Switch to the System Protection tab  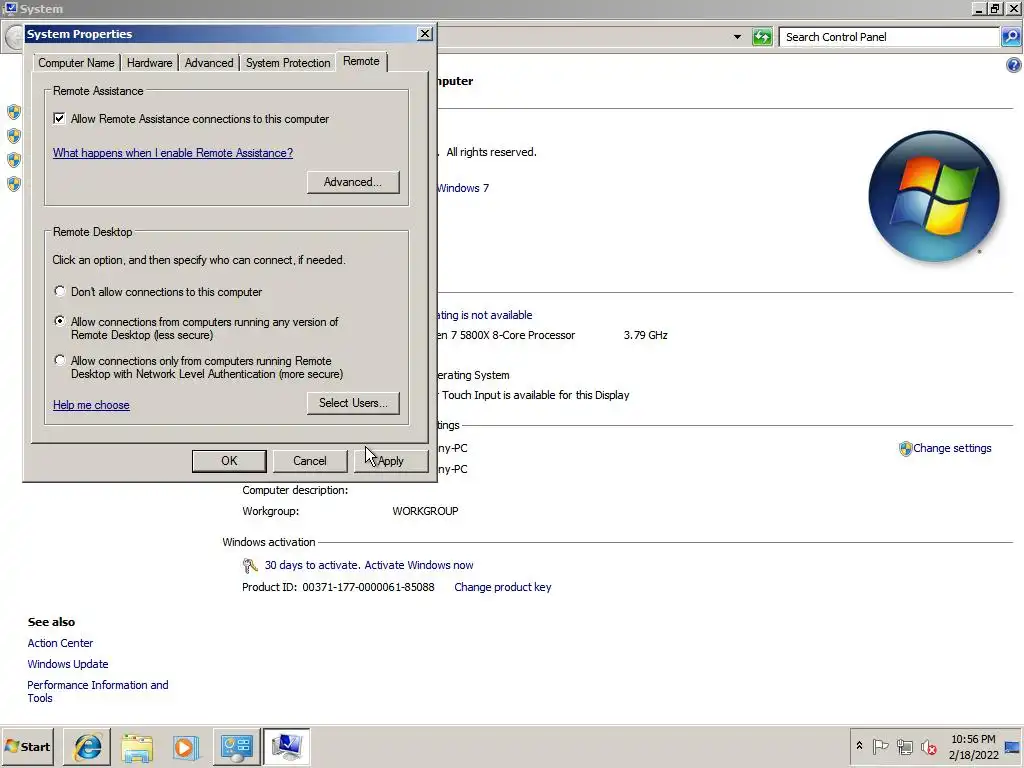(x=288, y=63)
